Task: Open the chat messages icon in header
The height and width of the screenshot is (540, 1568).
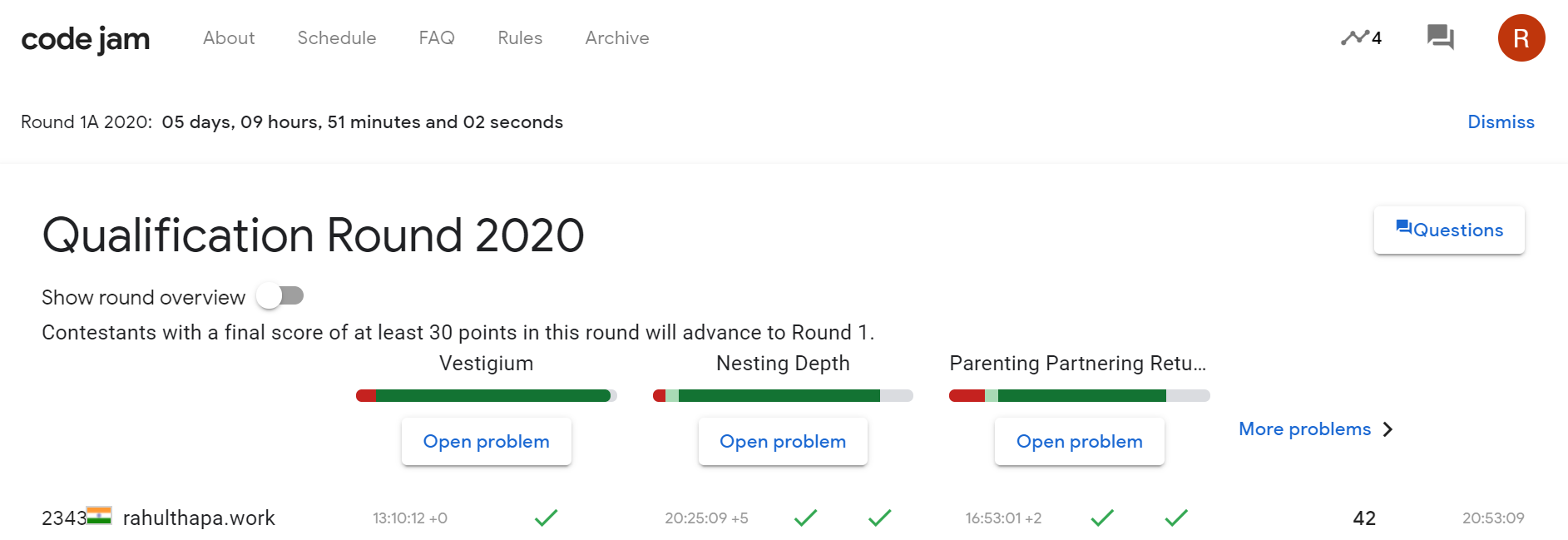Action: tap(1440, 37)
